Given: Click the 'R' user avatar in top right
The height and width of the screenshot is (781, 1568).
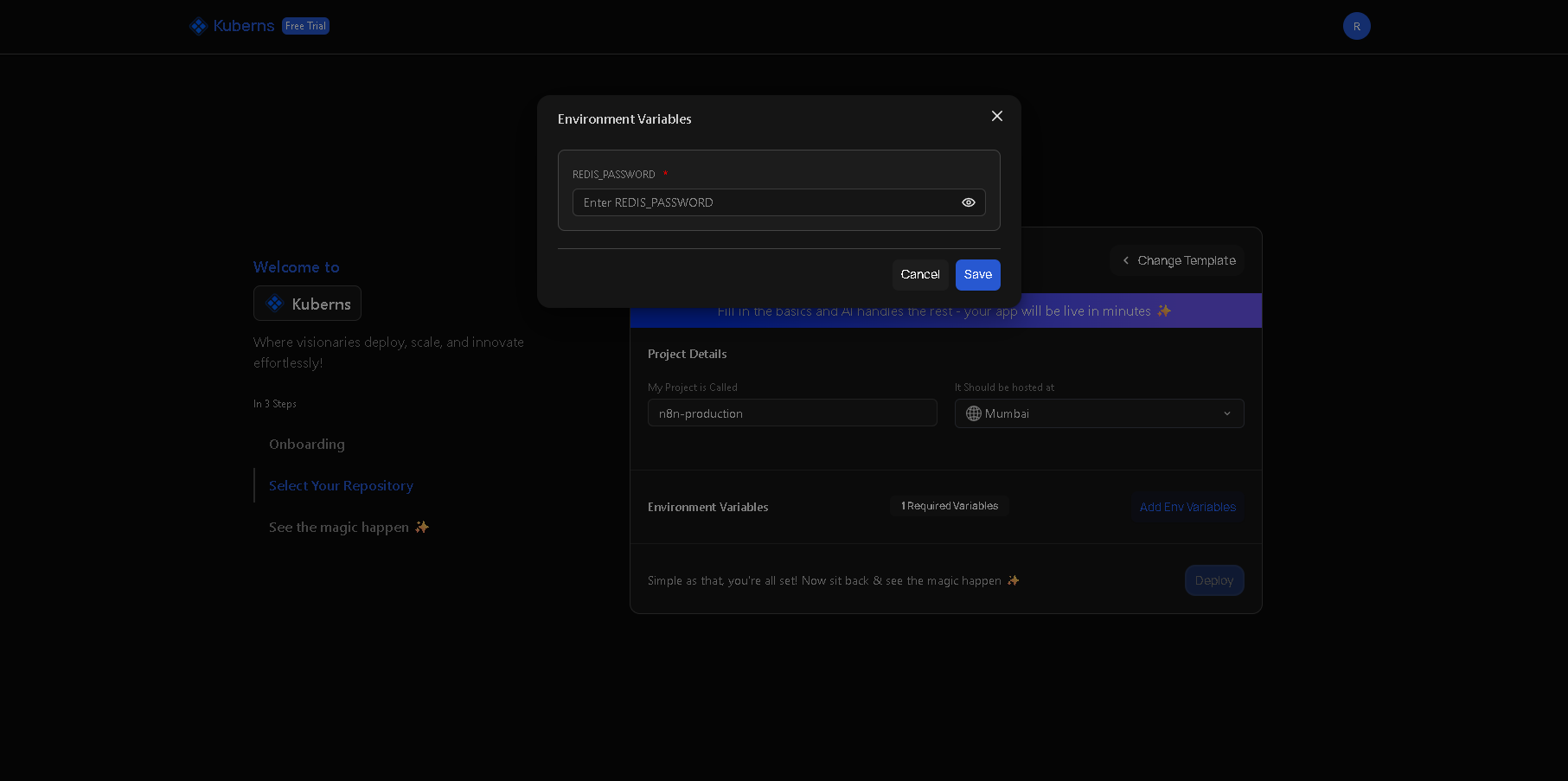Looking at the screenshot, I should pyautogui.click(x=1356, y=26).
